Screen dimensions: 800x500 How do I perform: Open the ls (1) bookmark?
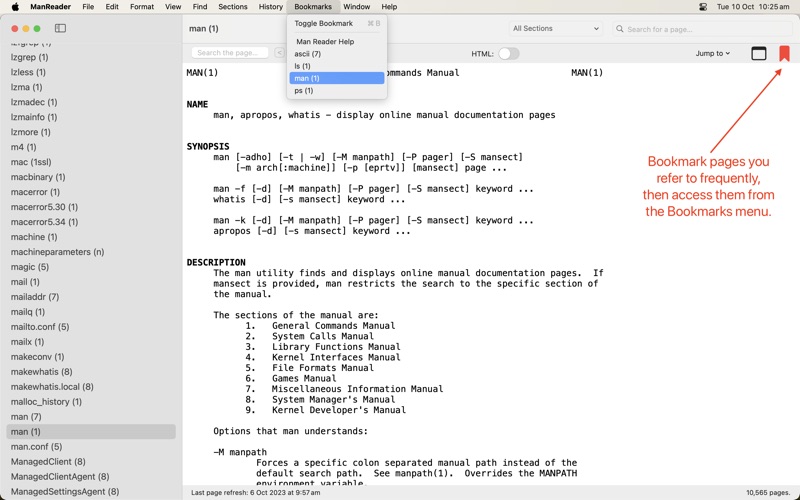(337, 66)
